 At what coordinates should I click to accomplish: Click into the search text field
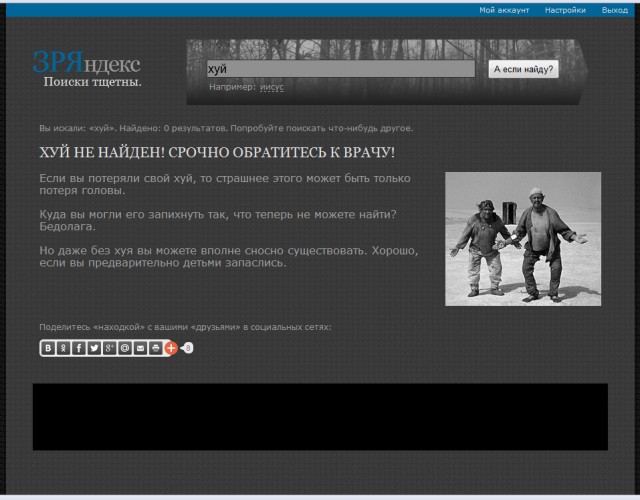tap(340, 69)
